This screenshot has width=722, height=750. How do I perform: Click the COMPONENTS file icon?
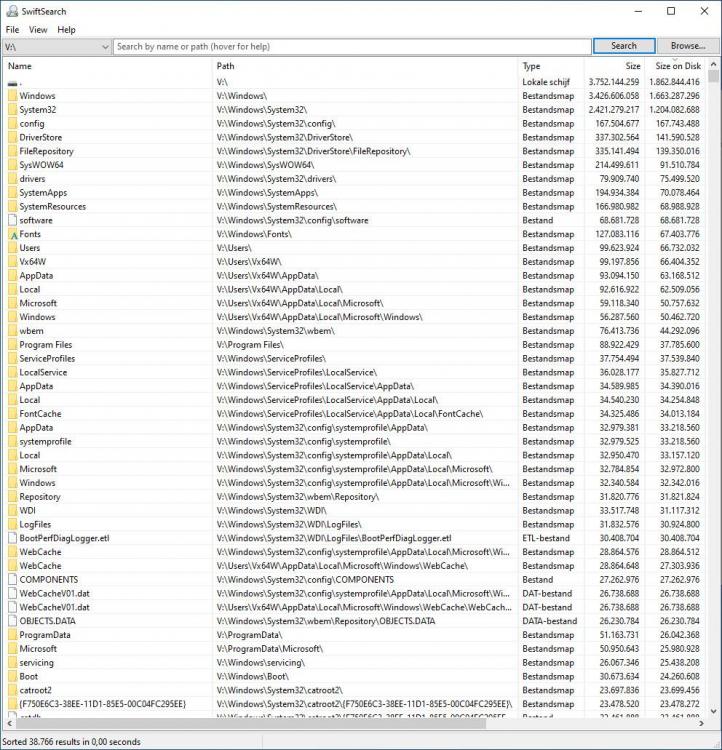tap(12, 579)
